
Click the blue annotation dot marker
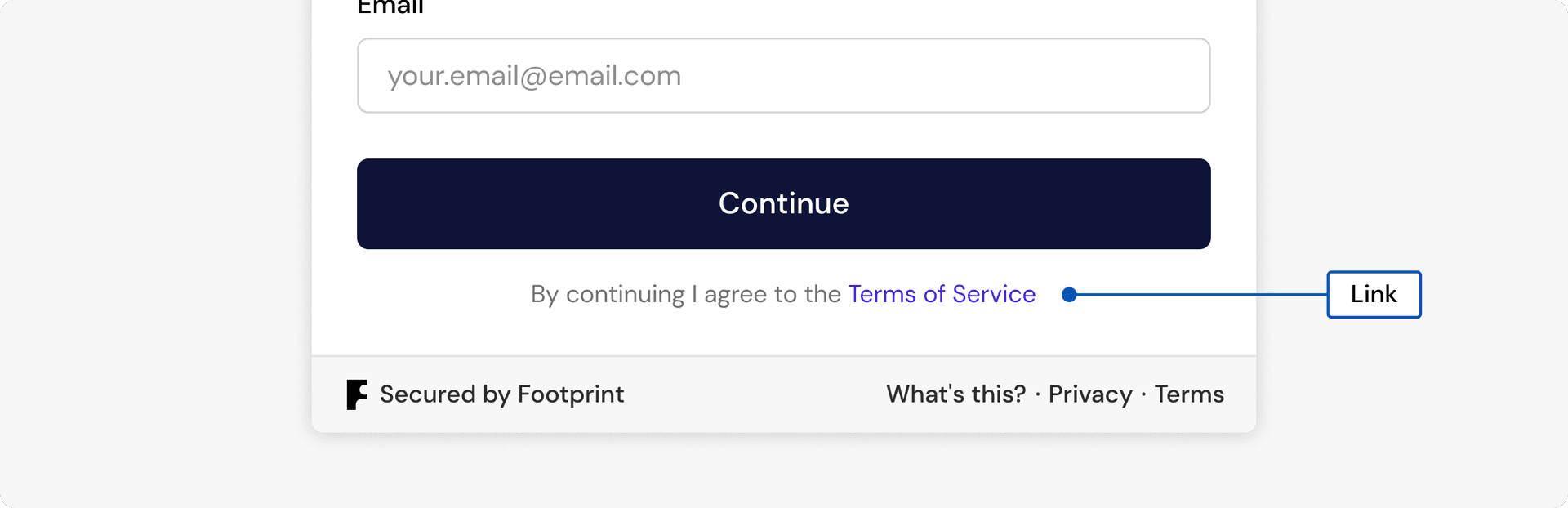tap(1069, 295)
